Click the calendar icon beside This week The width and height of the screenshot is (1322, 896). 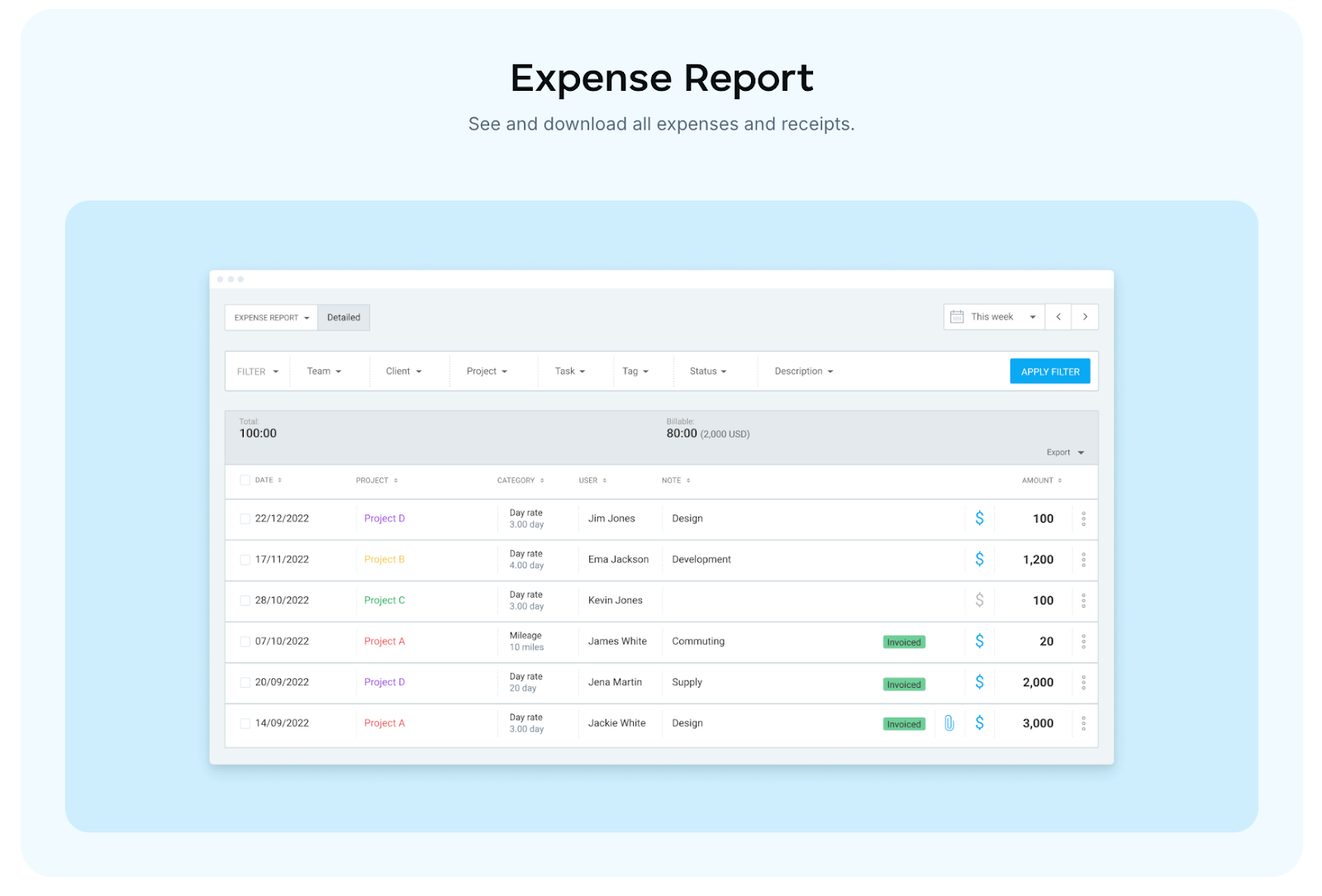(x=957, y=317)
